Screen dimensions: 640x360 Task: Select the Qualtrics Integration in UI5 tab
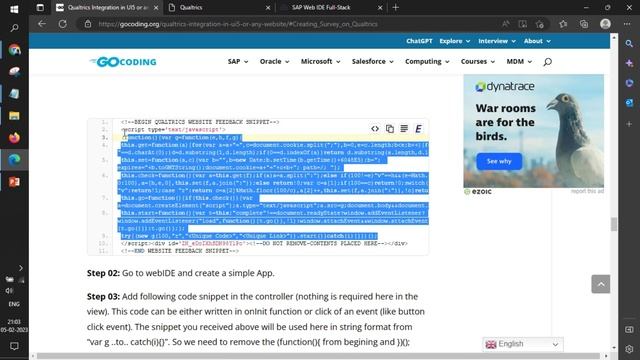(107, 7)
